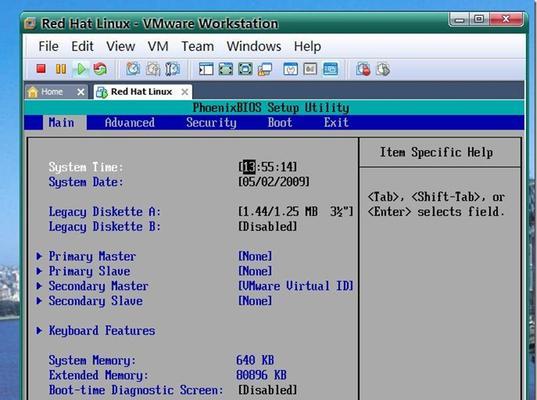Open the Snapshot Manager toolbar icon
The image size is (537, 400).
point(172,69)
